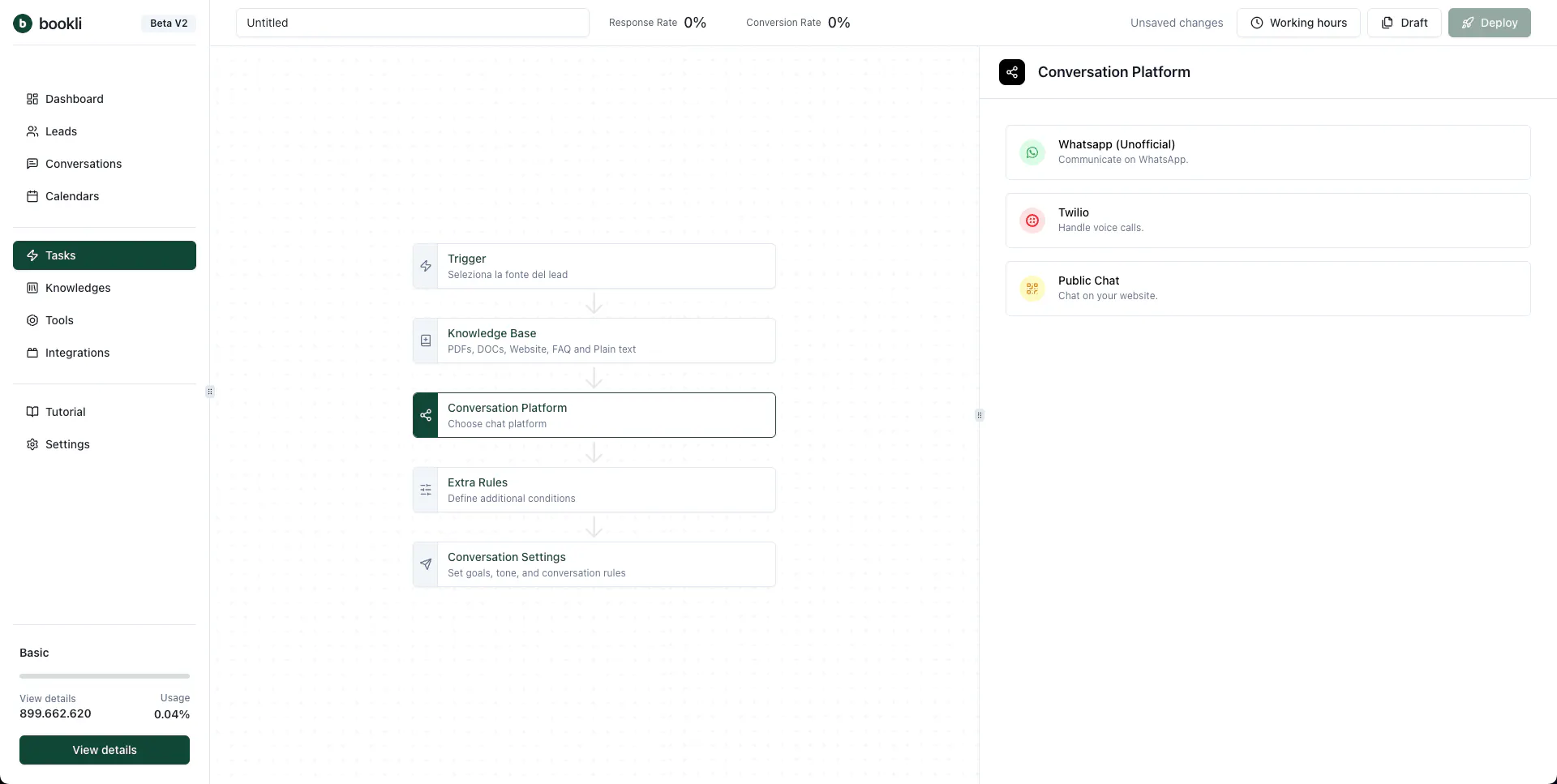Click the Response Rate label

[x=643, y=23]
